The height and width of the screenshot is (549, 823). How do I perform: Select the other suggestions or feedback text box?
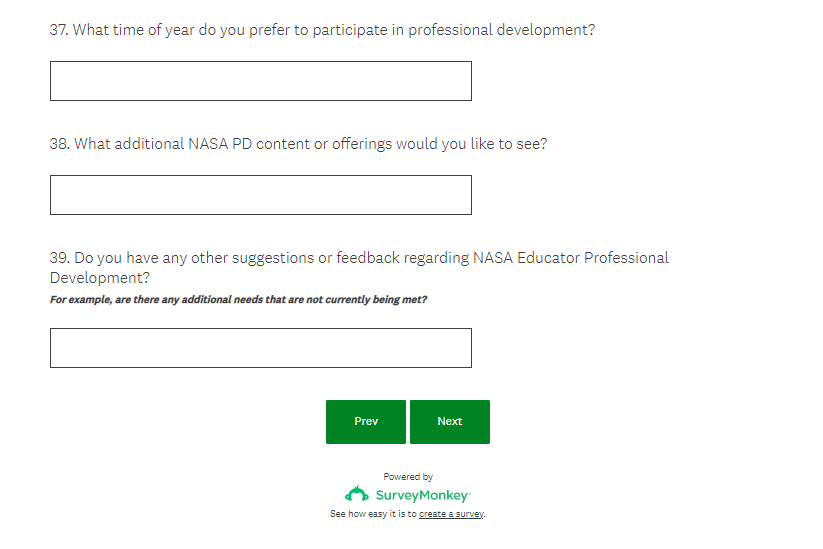[x=260, y=348]
